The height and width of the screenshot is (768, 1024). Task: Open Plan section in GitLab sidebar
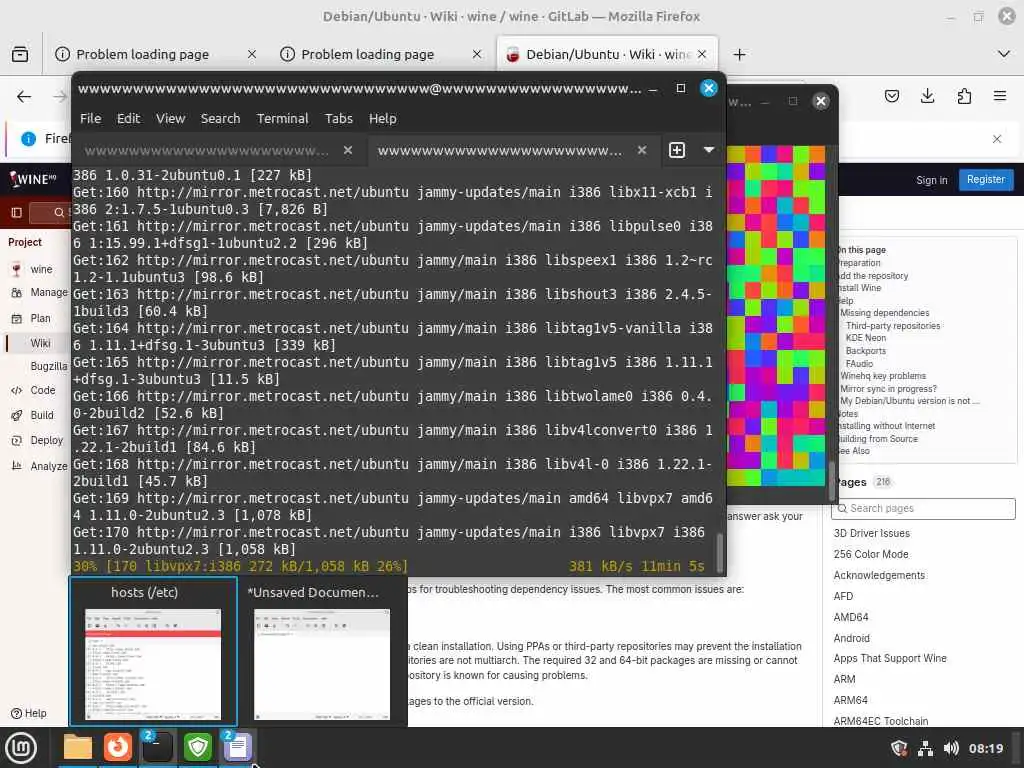pos(40,318)
